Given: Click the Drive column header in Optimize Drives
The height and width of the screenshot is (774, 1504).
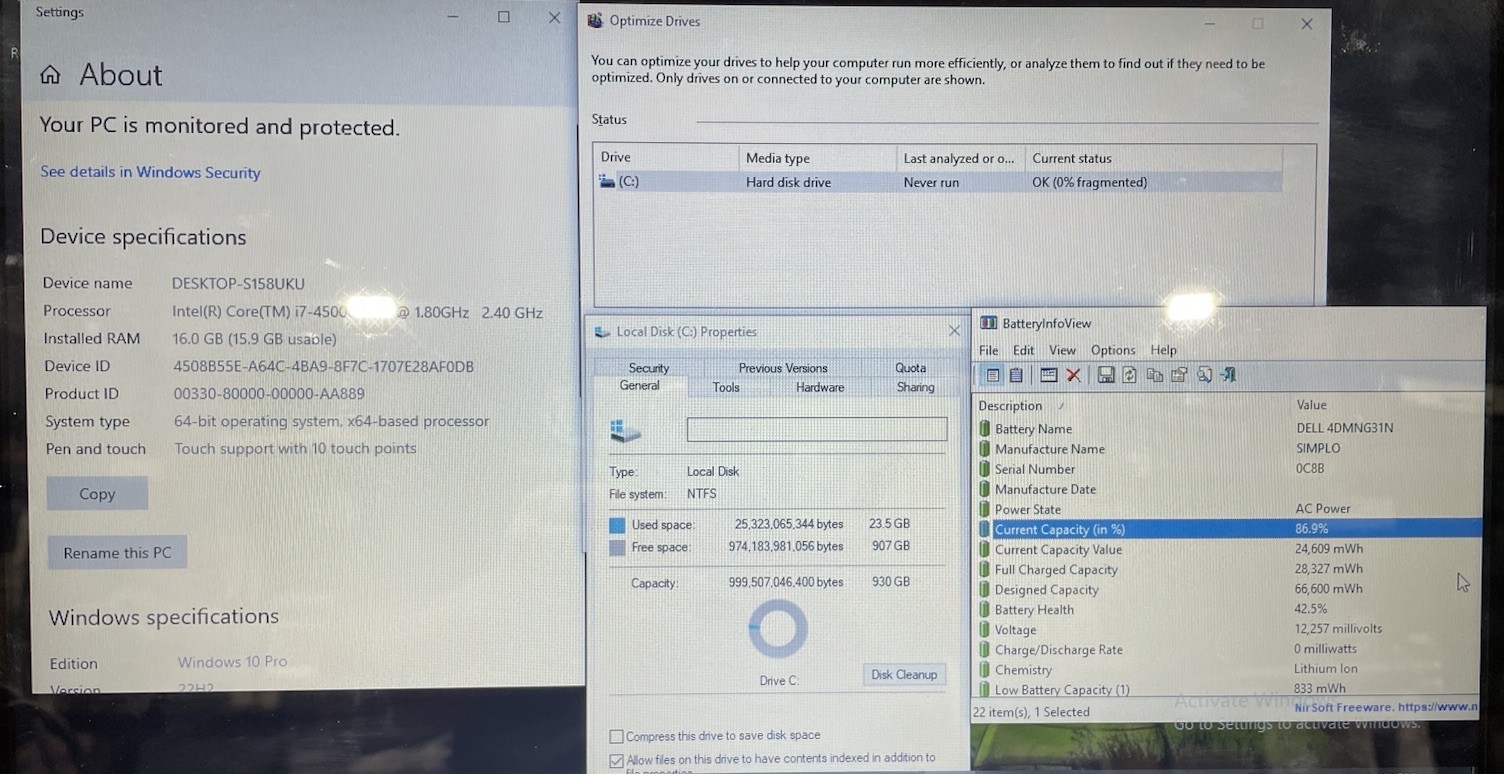Looking at the screenshot, I should coord(666,157).
